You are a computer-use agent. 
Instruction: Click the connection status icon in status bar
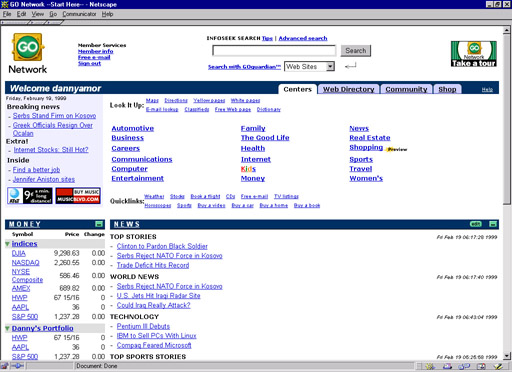[17, 366]
